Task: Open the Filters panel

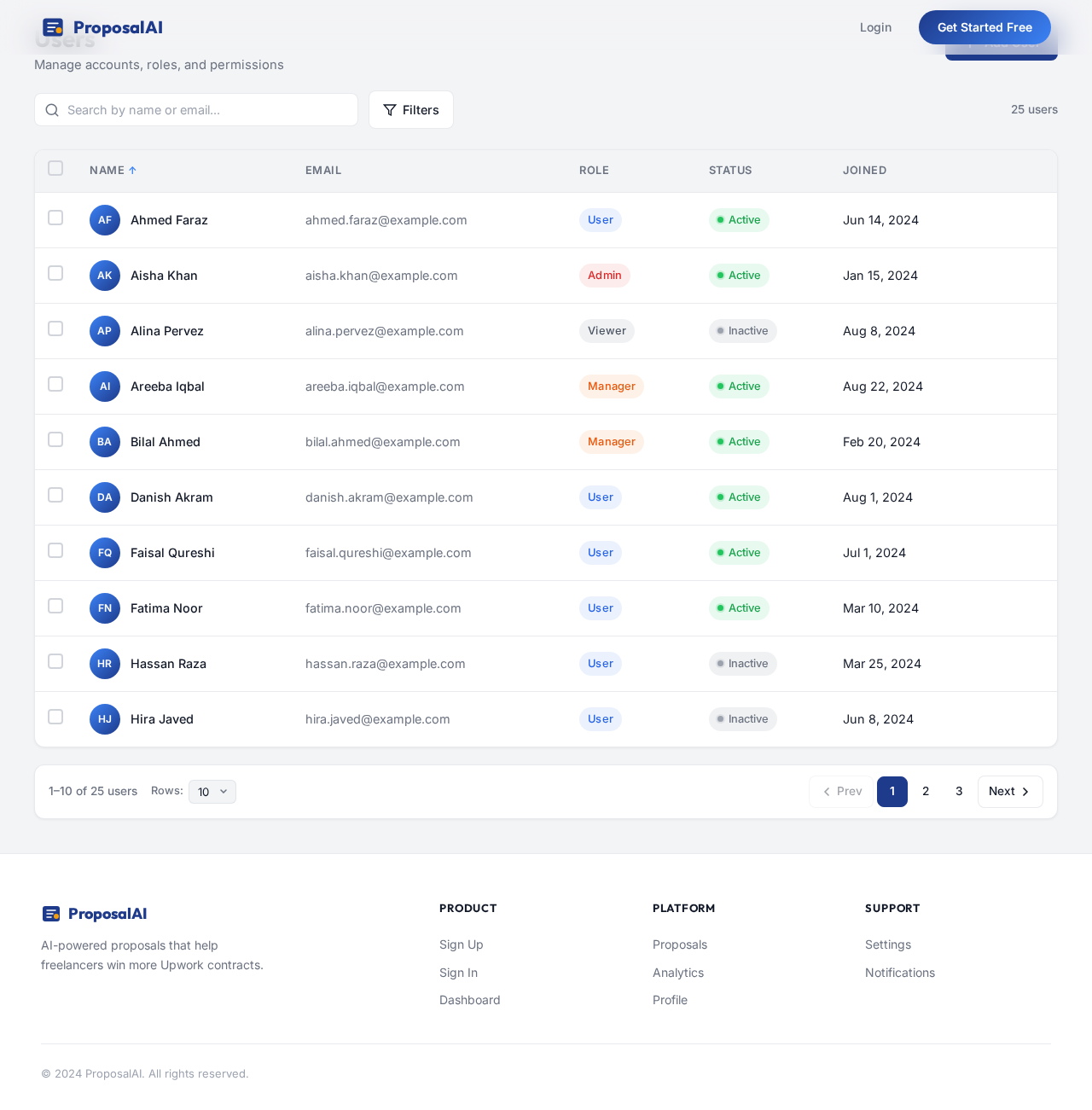Action: click(411, 110)
